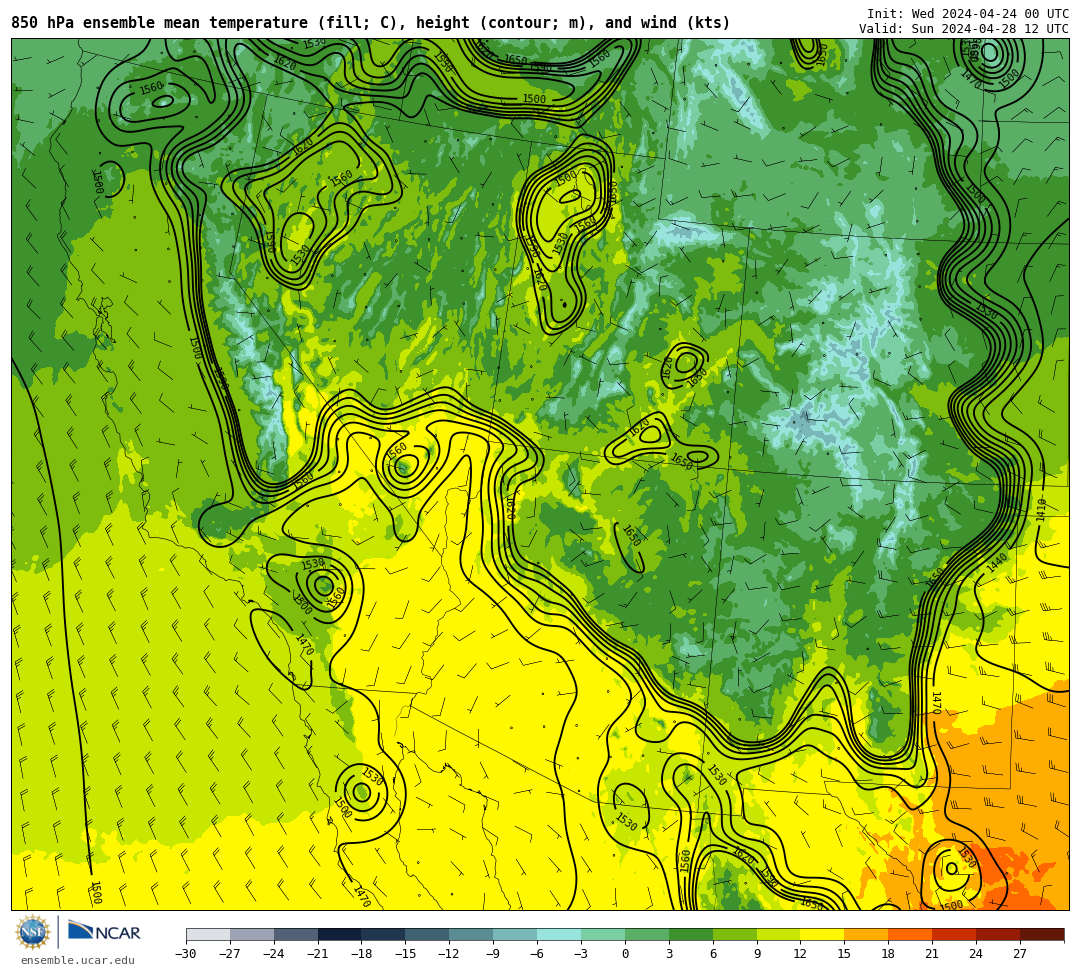Pick the lightest grey swatch between -30 and -27
The width and height of the screenshot is (1080, 973).
pos(208,934)
